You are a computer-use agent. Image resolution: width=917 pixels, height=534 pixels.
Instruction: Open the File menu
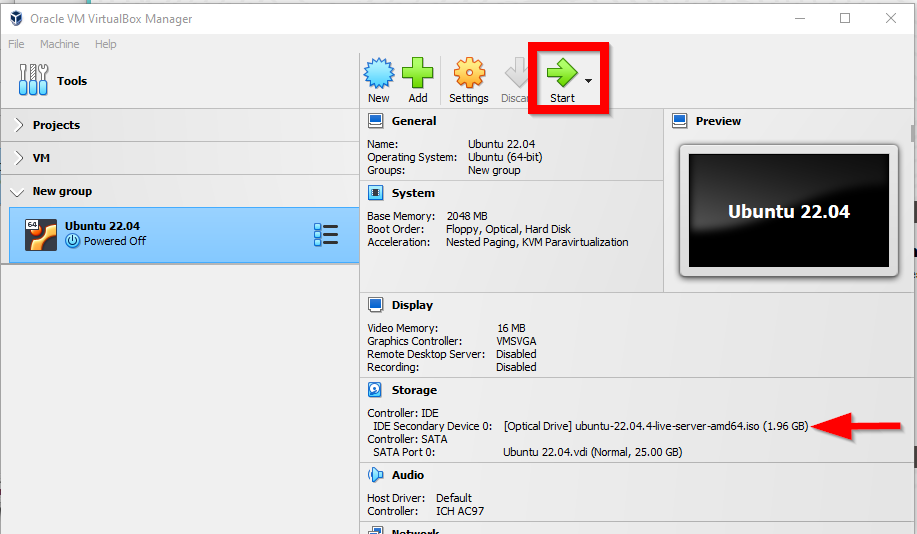[16, 44]
